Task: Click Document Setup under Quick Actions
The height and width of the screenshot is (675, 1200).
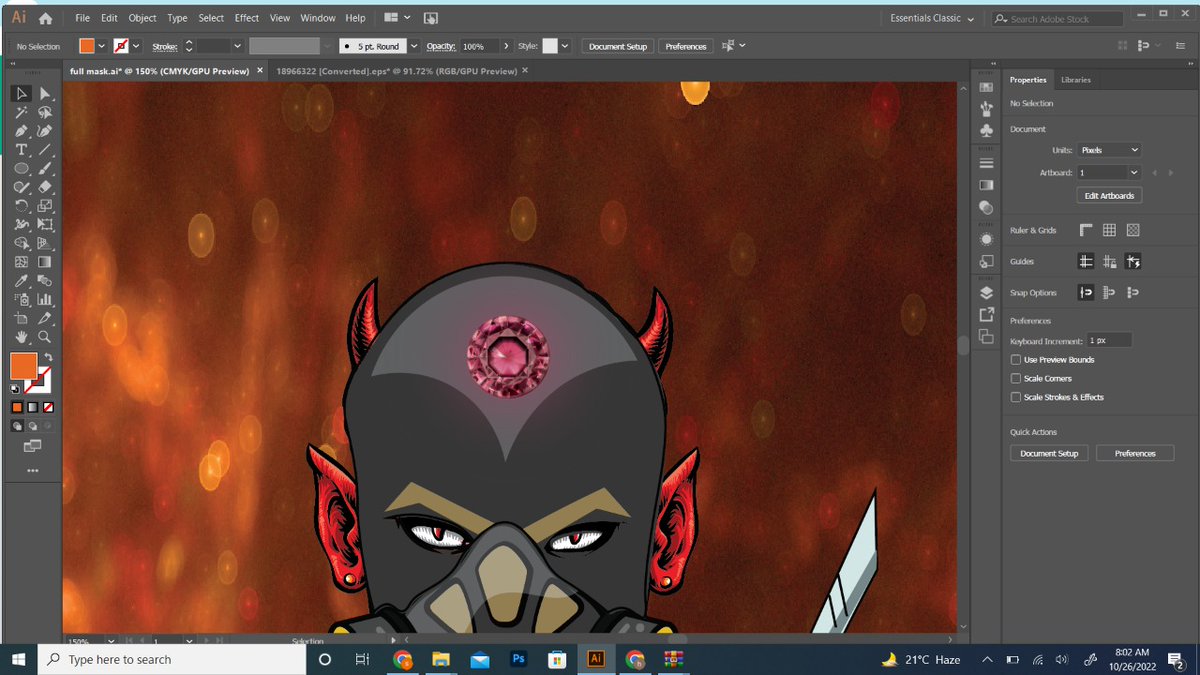Action: [1049, 454]
